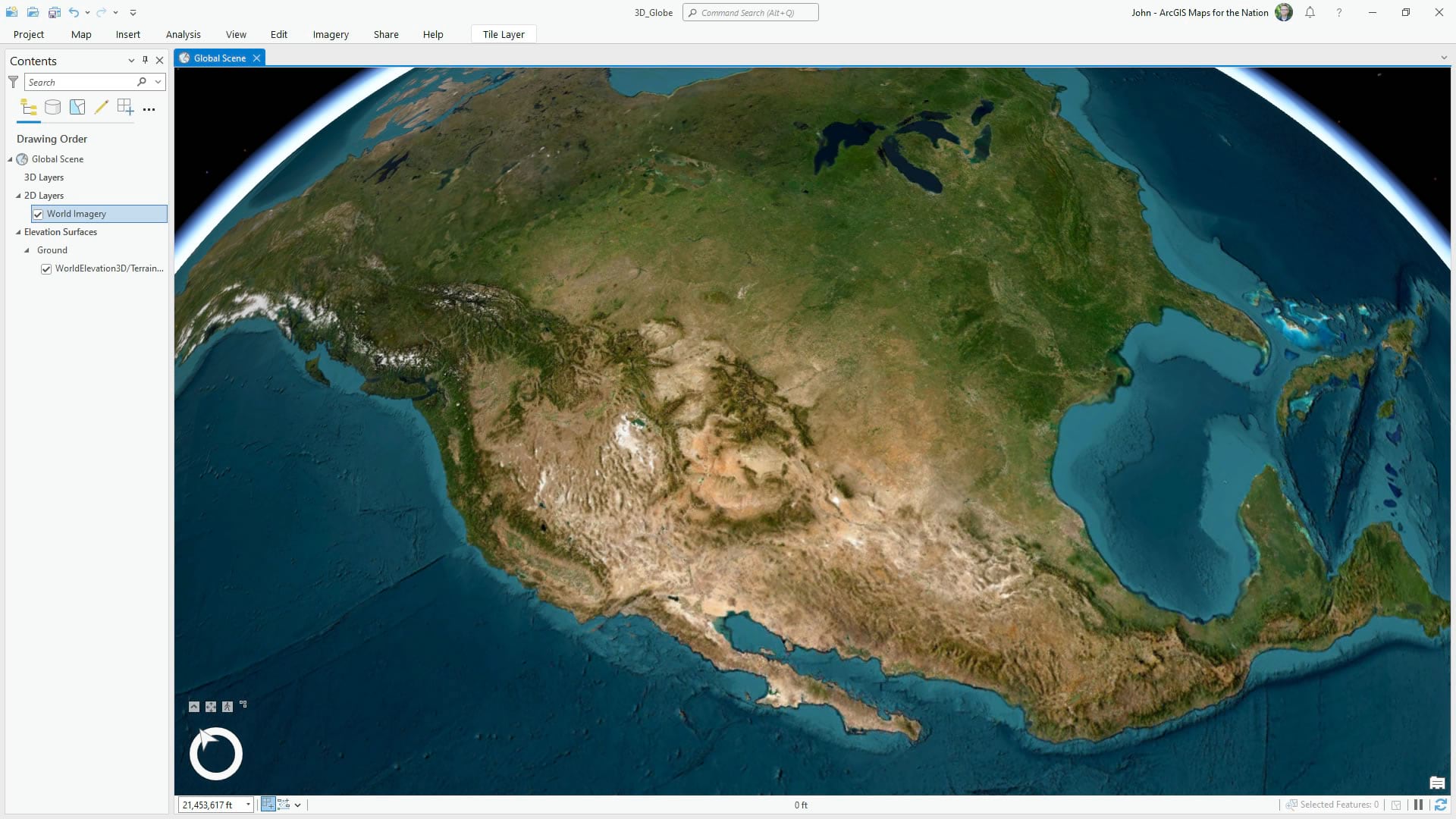Pause drawing using status bar pause icon
Image resolution: width=1456 pixels, height=819 pixels.
[1418, 805]
